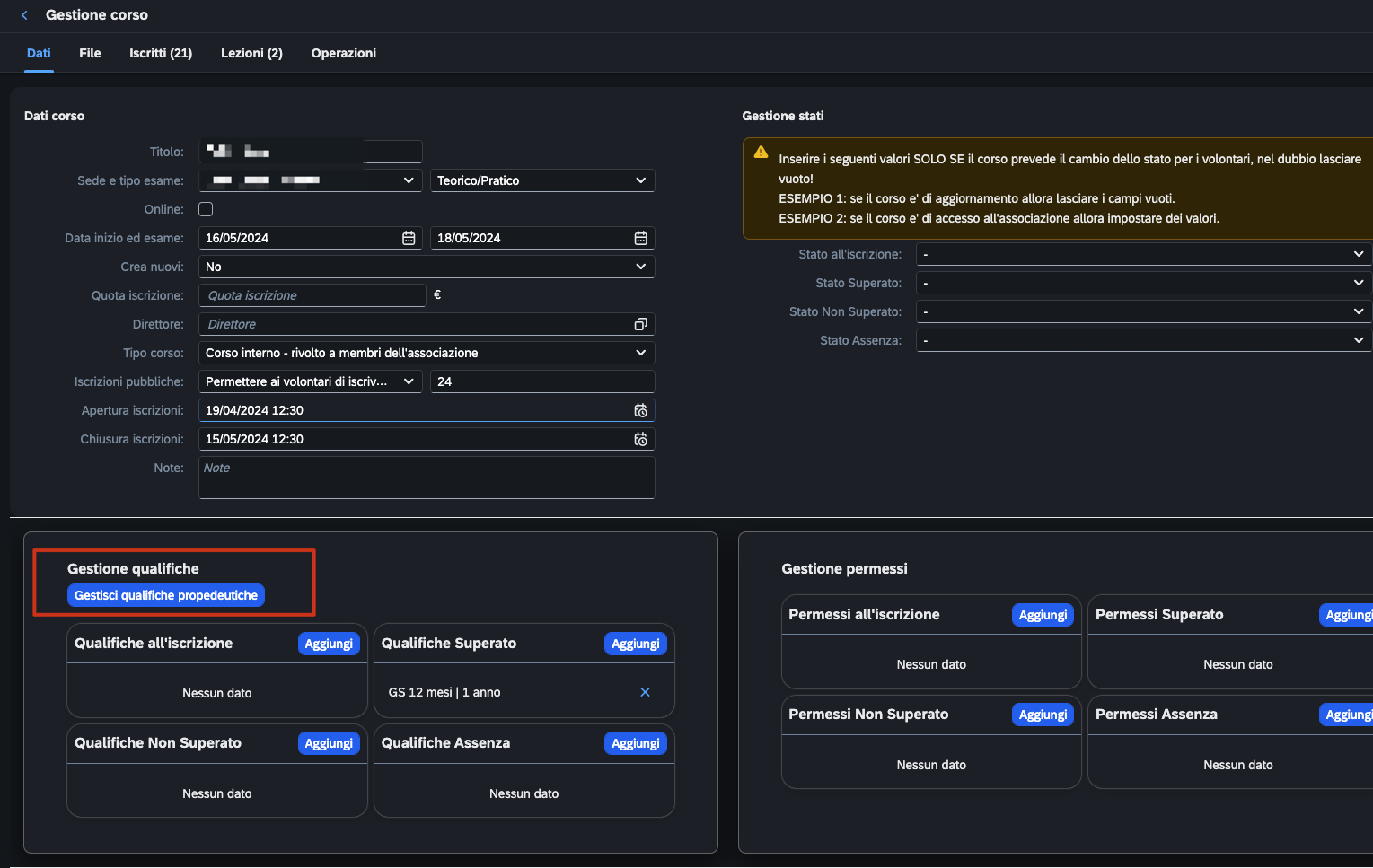Open date-time picker for Chiusura iscrizioni
The width and height of the screenshot is (1373, 868).
click(x=640, y=439)
